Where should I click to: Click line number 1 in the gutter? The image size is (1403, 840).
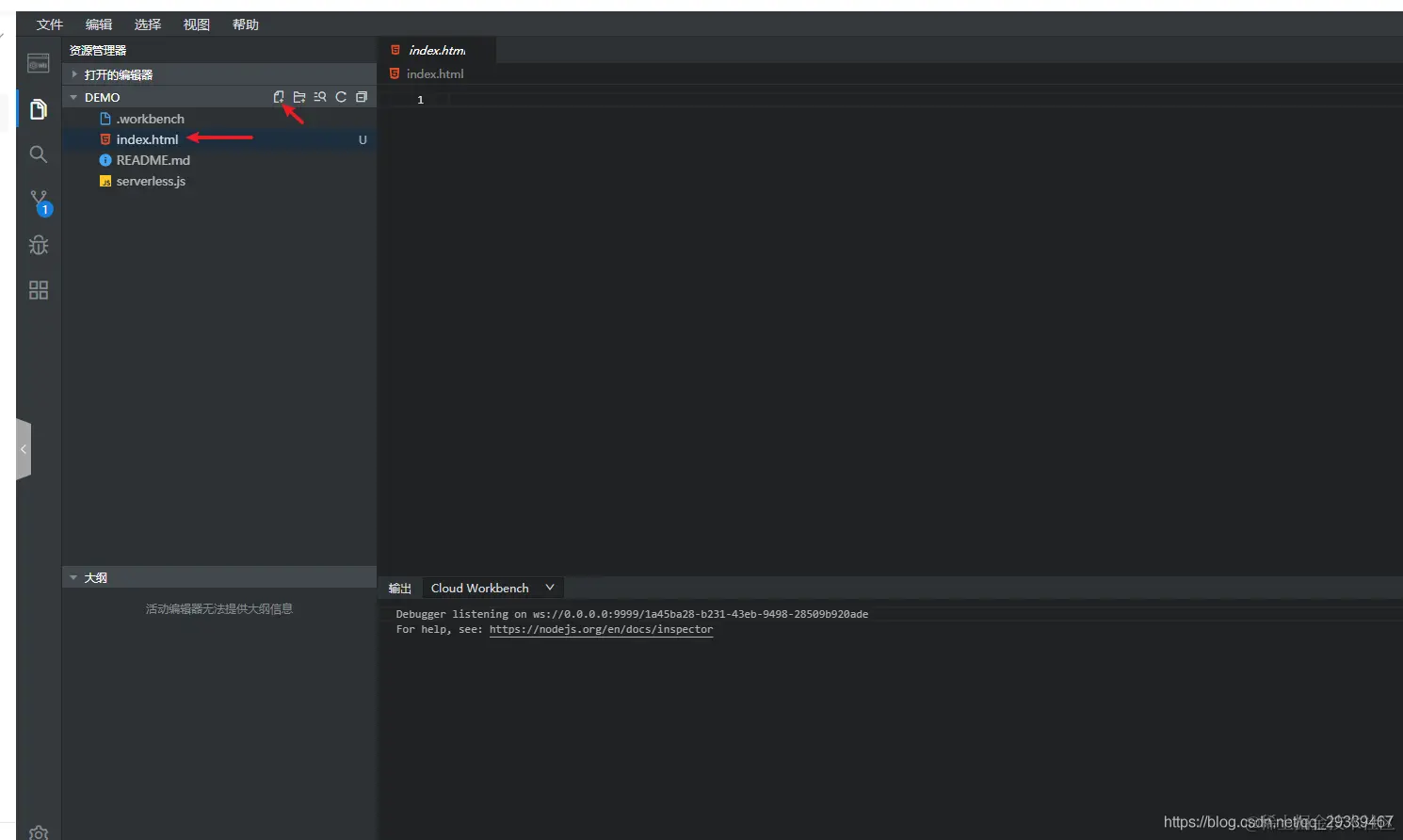click(420, 100)
